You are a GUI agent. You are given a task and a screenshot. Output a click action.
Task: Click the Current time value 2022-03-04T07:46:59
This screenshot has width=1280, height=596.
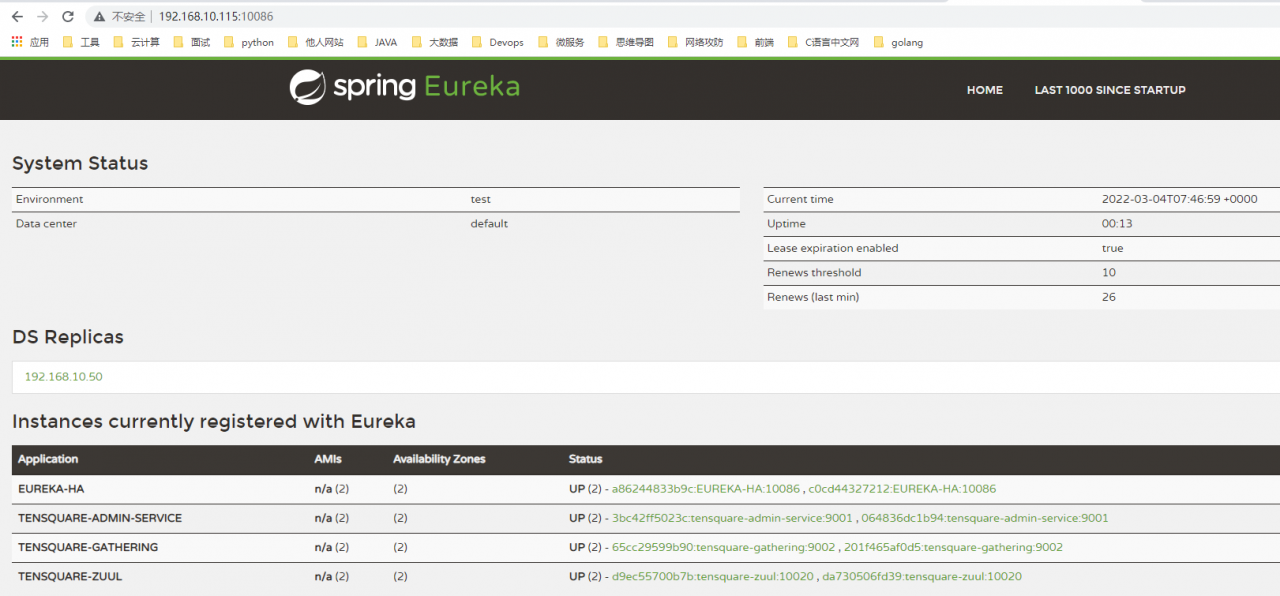[1180, 199]
